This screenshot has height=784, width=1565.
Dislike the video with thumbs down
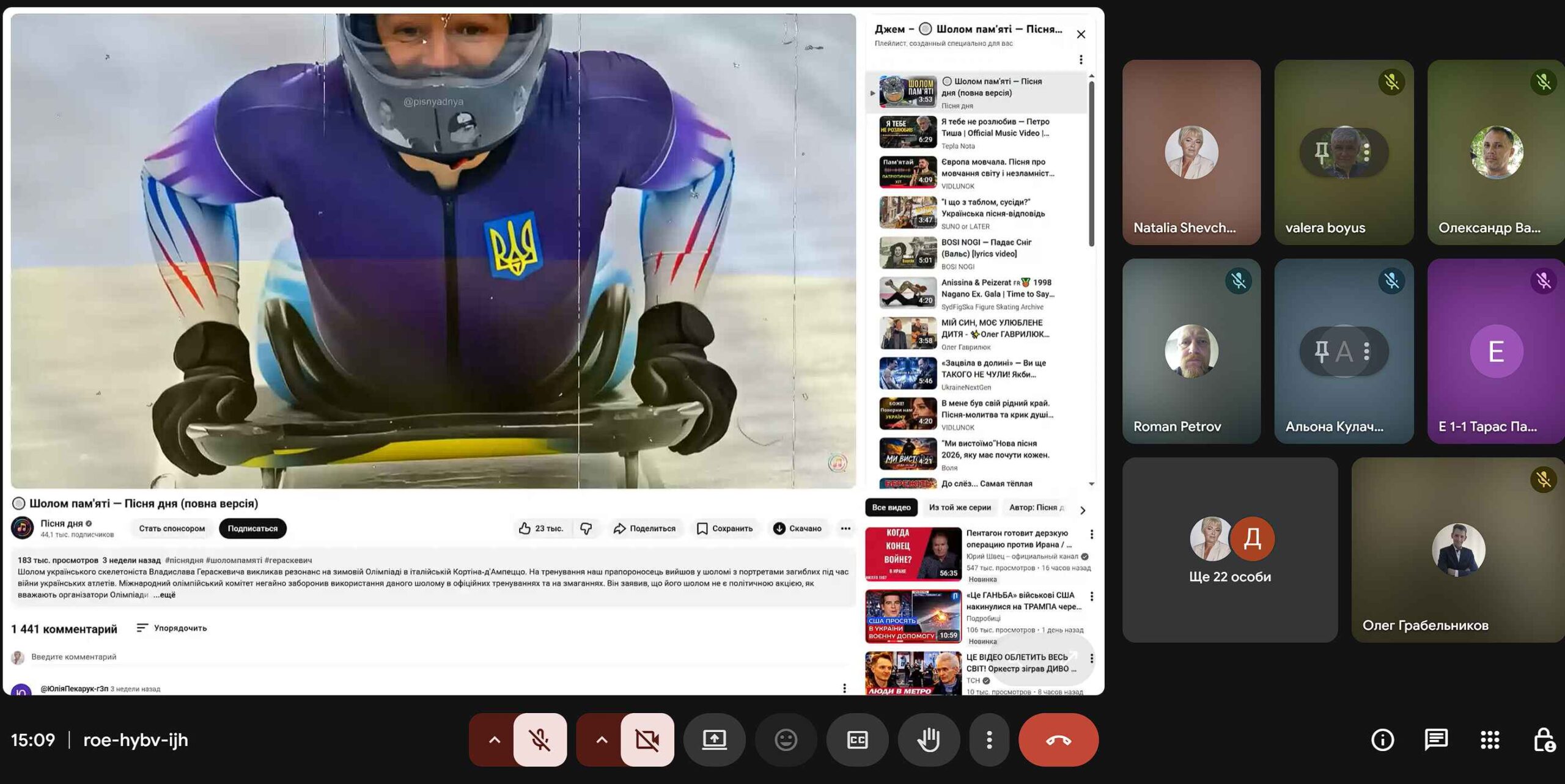(586, 529)
